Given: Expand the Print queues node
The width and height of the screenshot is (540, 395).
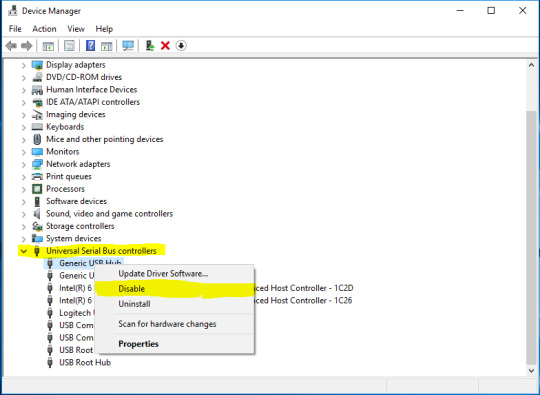Looking at the screenshot, I should click(x=23, y=177).
